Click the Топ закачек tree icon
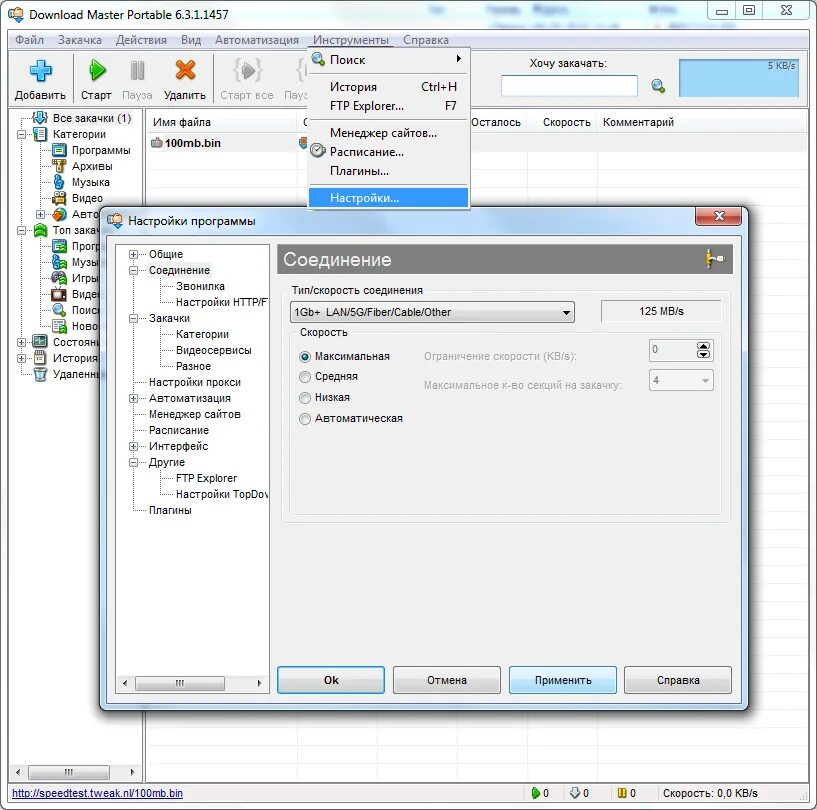This screenshot has width=817, height=810. click(40, 230)
